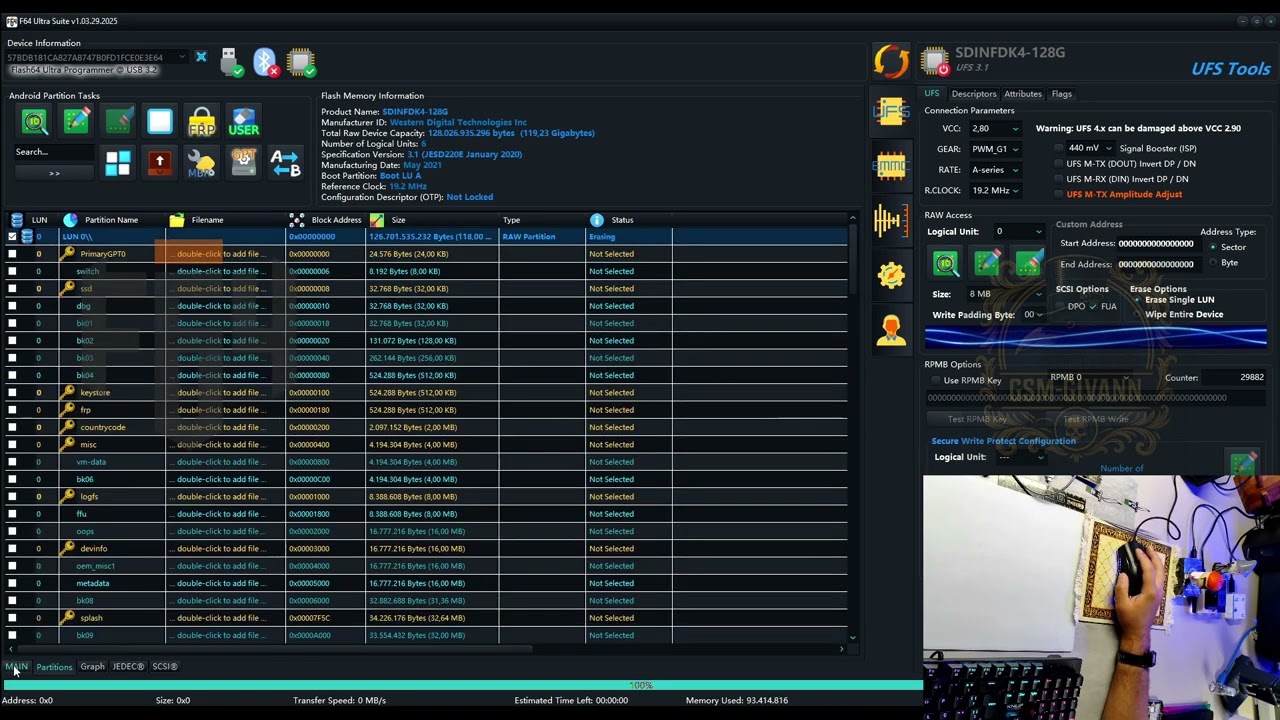This screenshot has height=720, width=1280.
Task: Open the RAW Access Logical Unit dropdown
Action: pos(1019,232)
